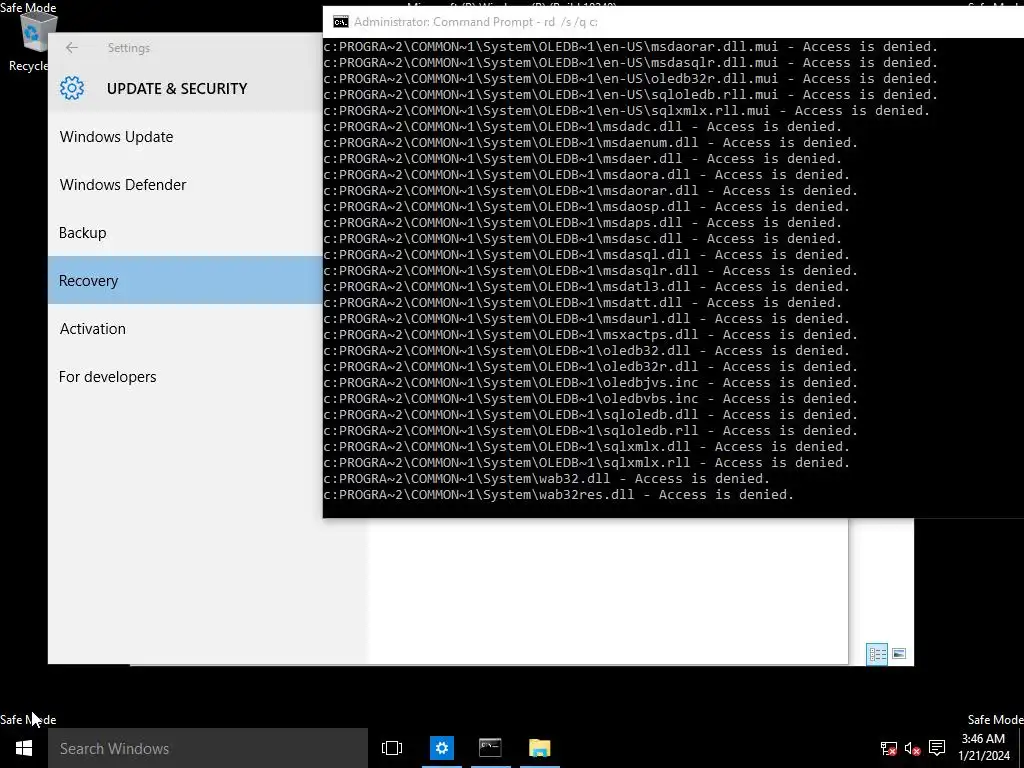The height and width of the screenshot is (768, 1024).
Task: Click the muted volume tray icon
Action: click(x=913, y=748)
